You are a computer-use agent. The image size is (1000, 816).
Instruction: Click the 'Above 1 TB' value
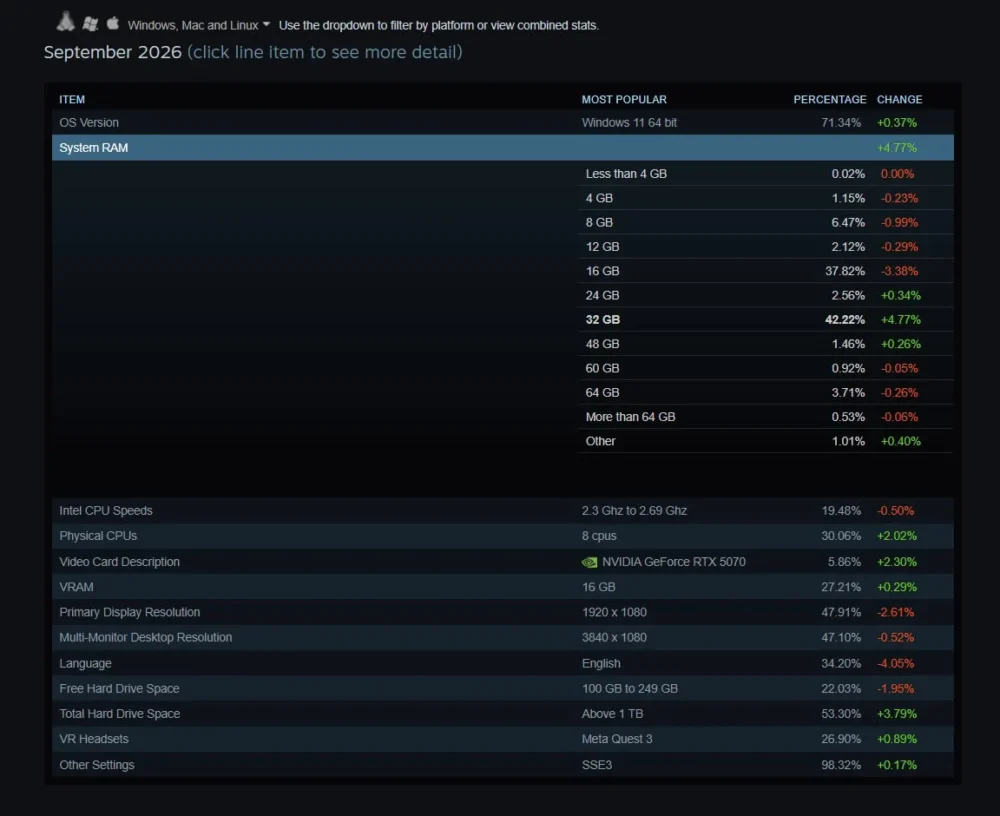pyautogui.click(x=612, y=713)
